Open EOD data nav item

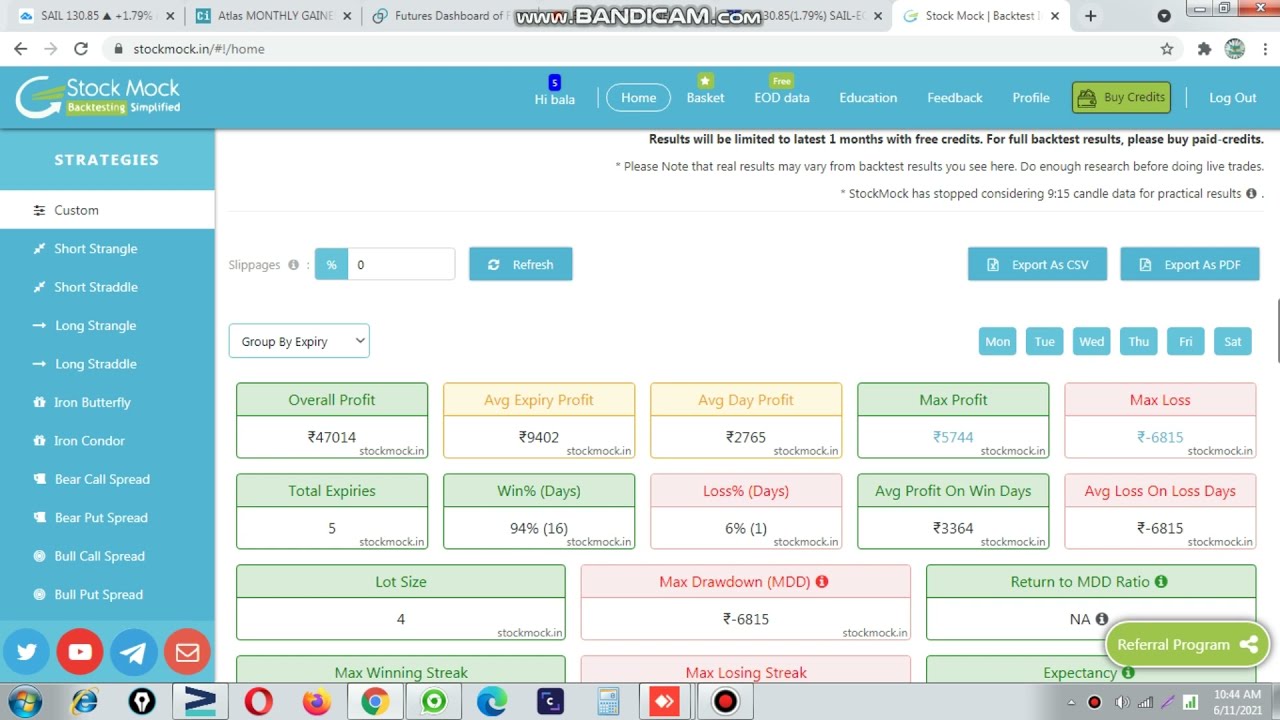tap(782, 97)
